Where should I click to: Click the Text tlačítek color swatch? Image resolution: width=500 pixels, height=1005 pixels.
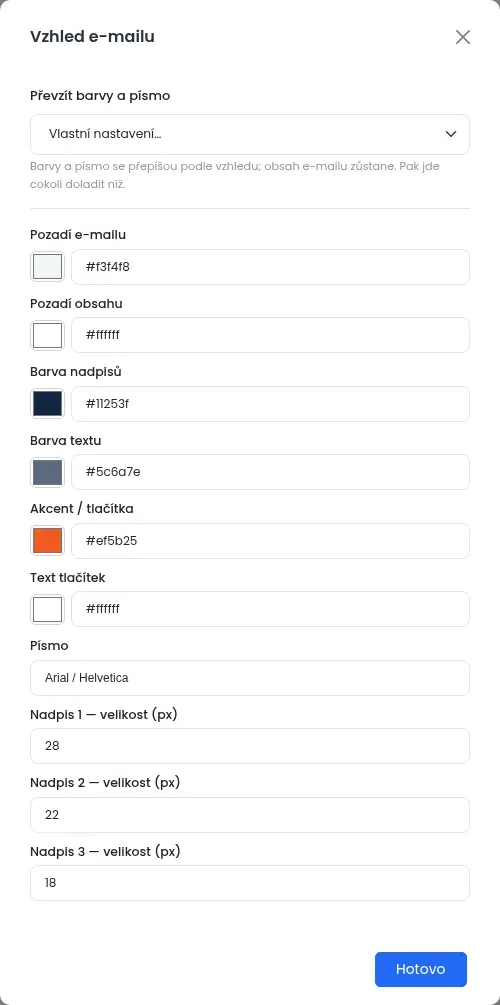point(47,609)
